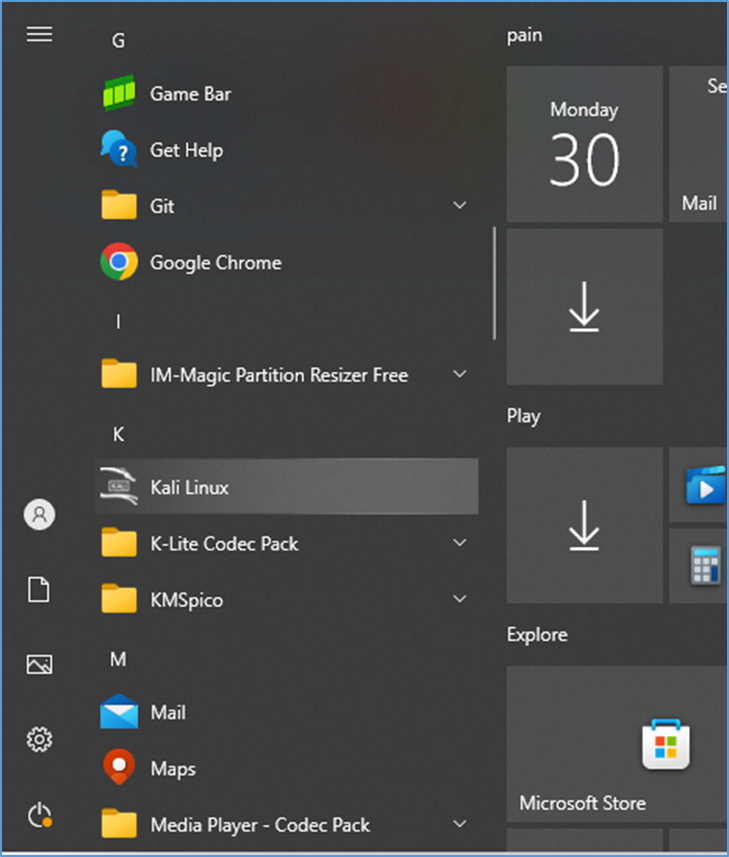Launch Google Chrome icon
This screenshot has height=857, width=729.
(x=119, y=262)
